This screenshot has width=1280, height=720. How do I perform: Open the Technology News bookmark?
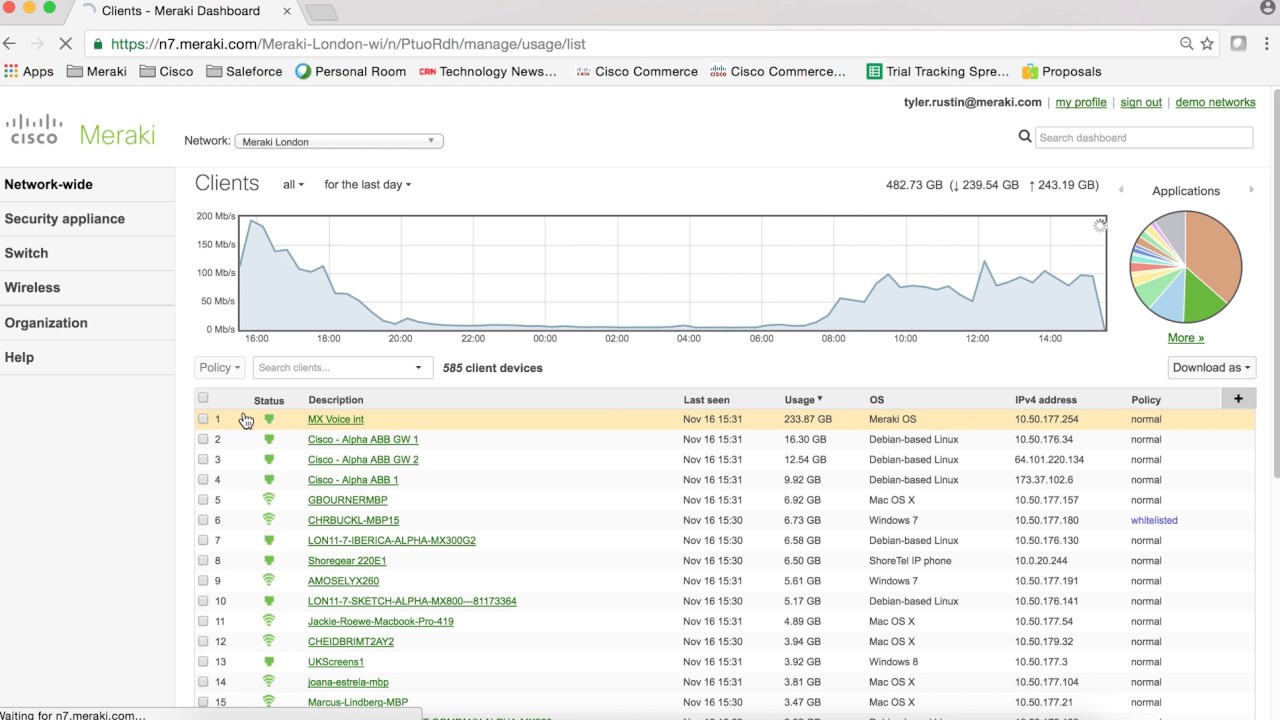tap(488, 71)
